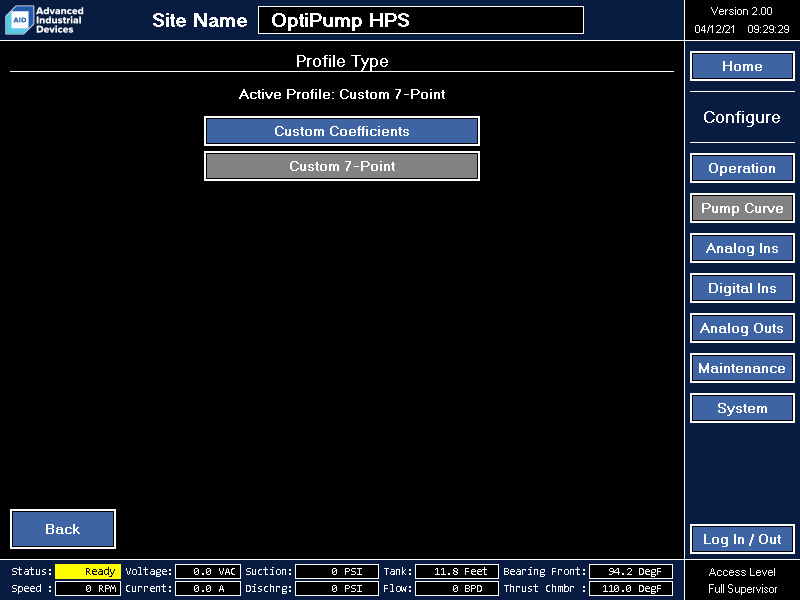Open the System settings menu
The width and height of the screenshot is (800, 600).
(x=742, y=408)
